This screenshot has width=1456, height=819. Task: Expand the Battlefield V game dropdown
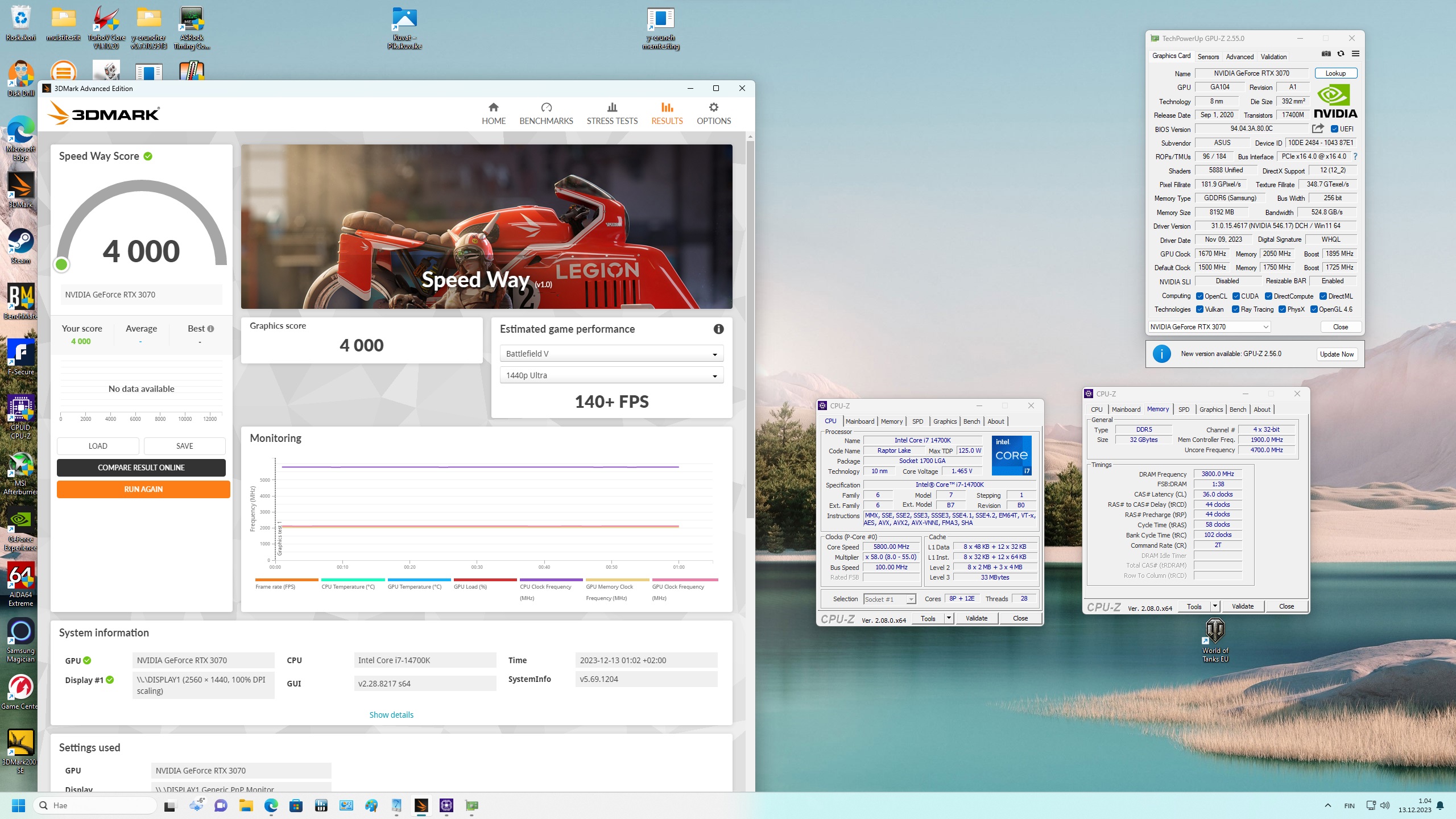click(611, 354)
